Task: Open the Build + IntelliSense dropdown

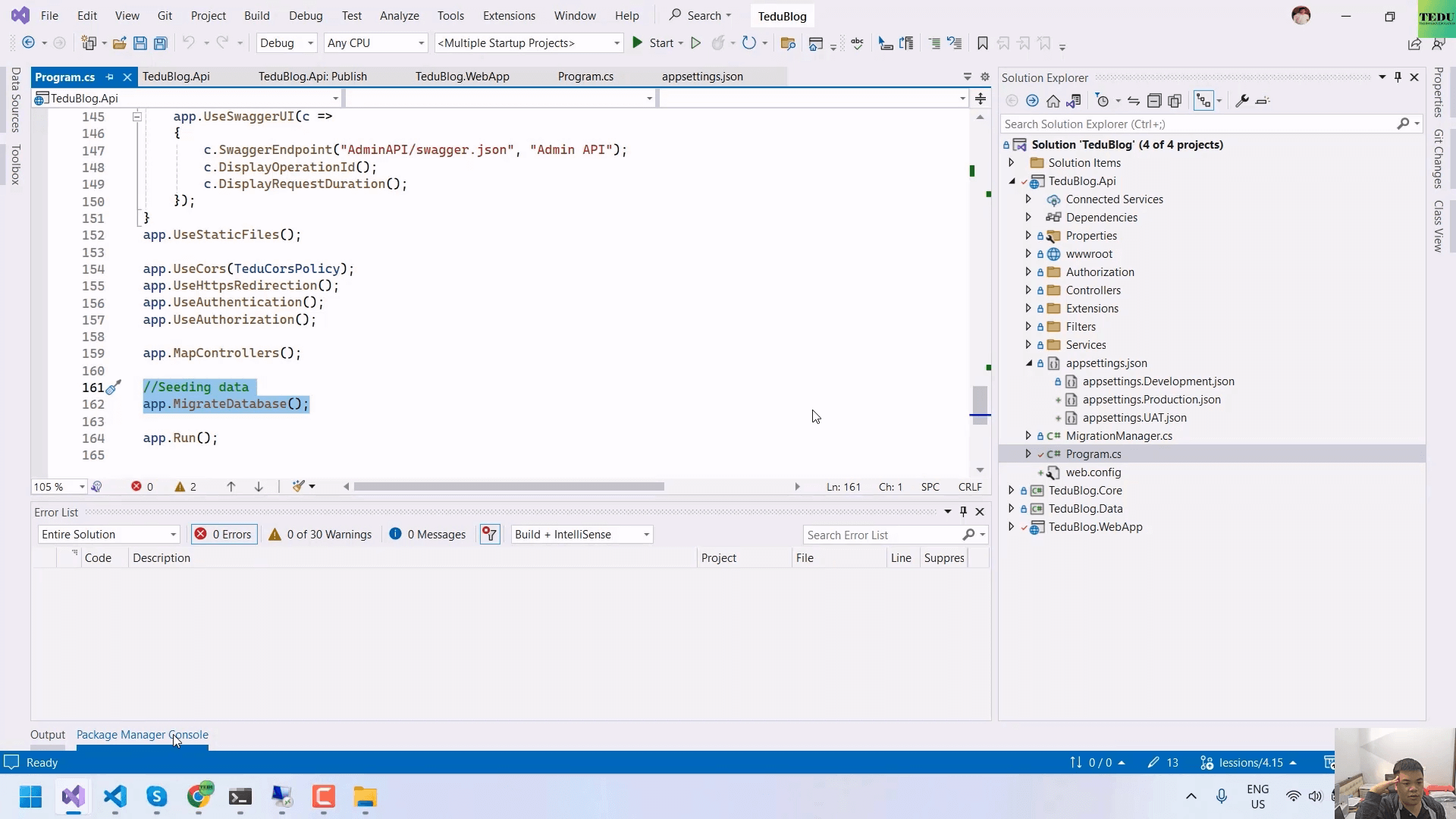Action: tap(582, 535)
